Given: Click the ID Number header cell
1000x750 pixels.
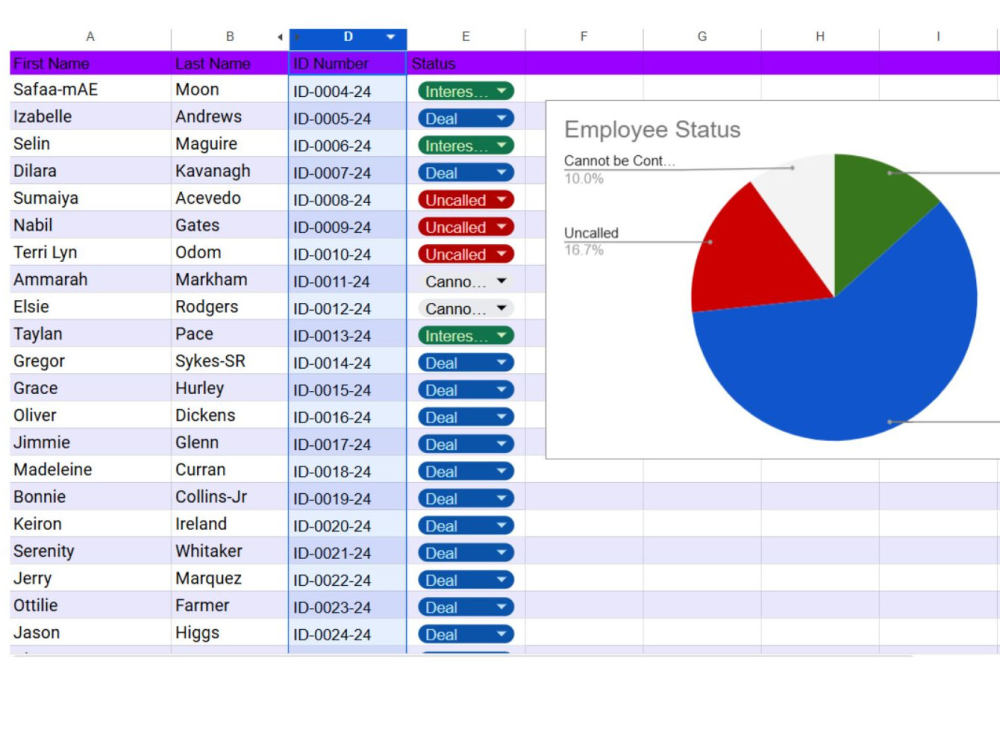Looking at the screenshot, I should click(348, 63).
